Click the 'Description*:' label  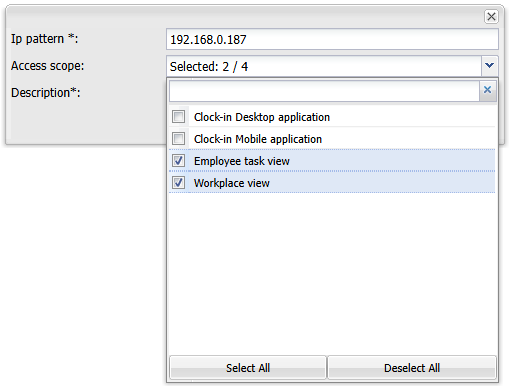[46, 93]
